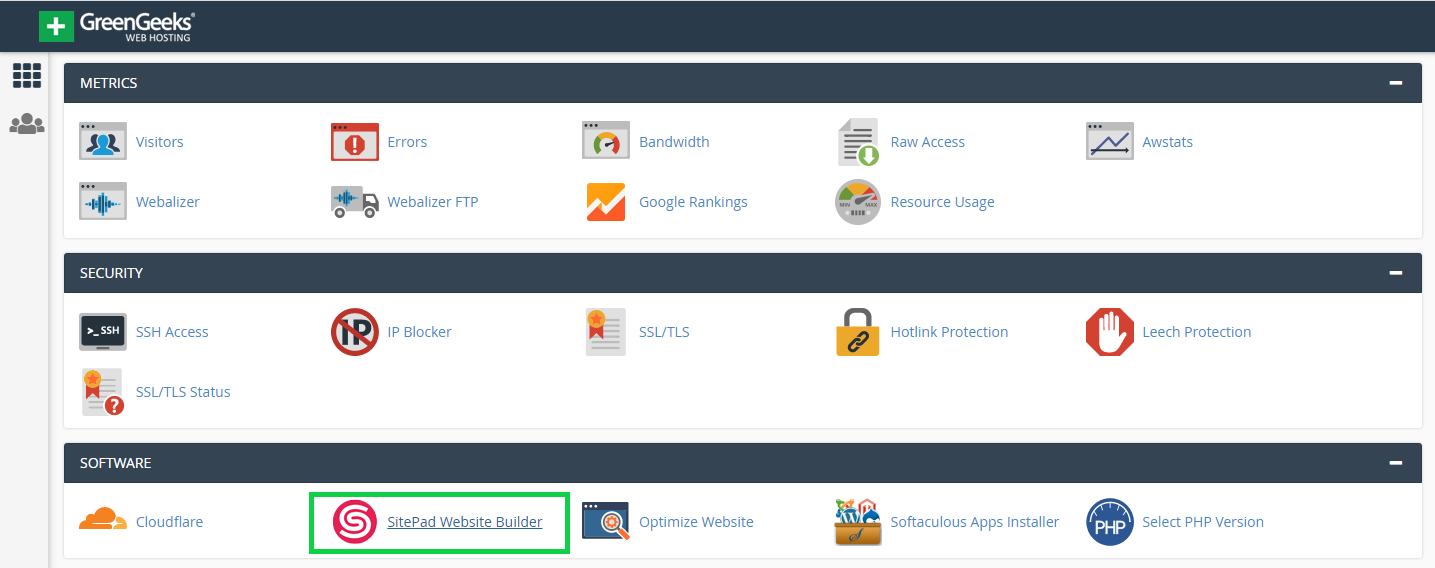Click the SSL/TLS Status certificate icon
1435x568 pixels.
click(103, 392)
